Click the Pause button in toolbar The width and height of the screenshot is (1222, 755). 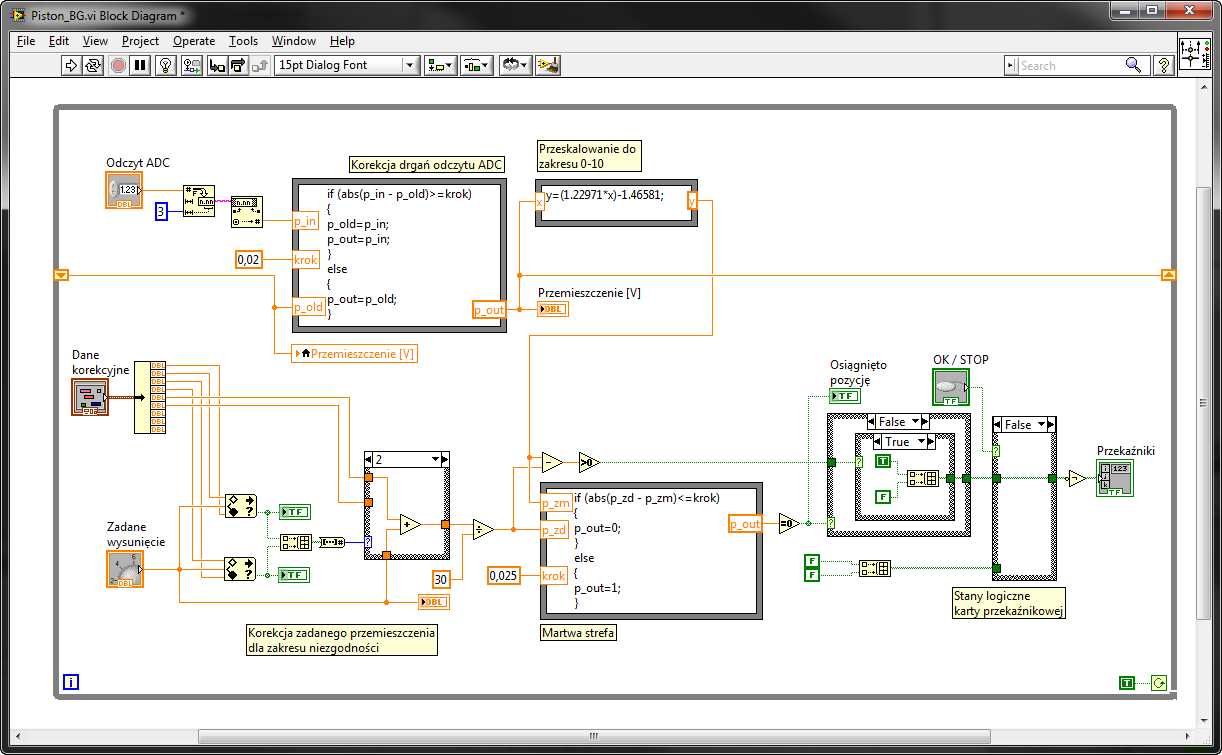click(x=141, y=65)
